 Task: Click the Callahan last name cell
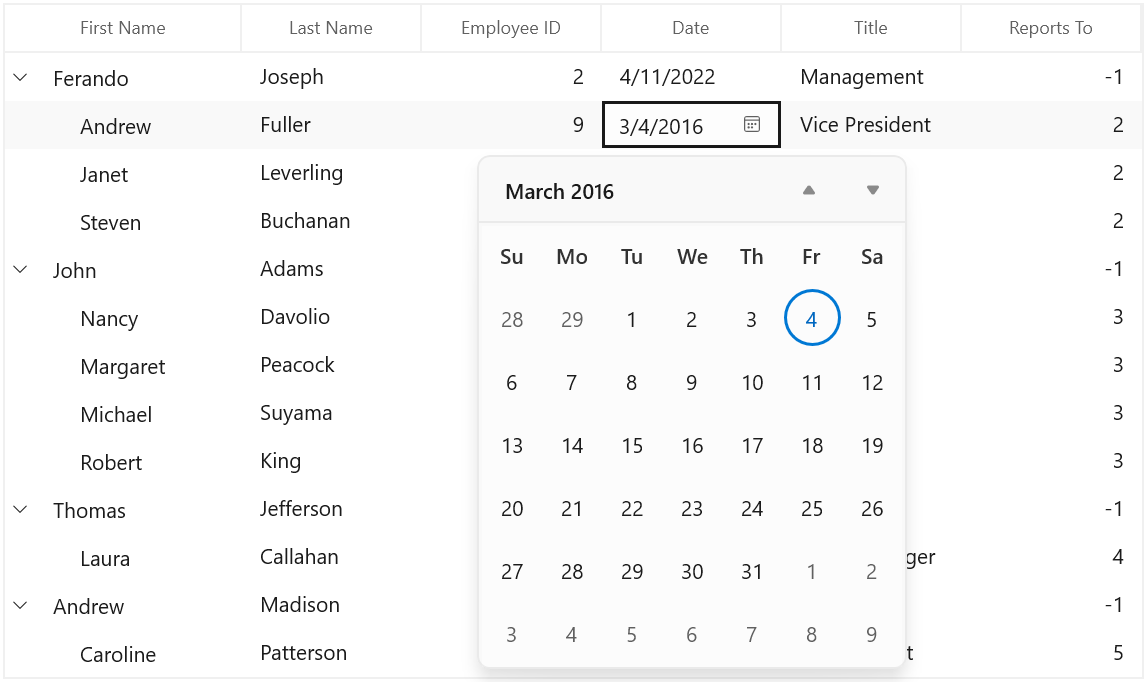point(331,558)
